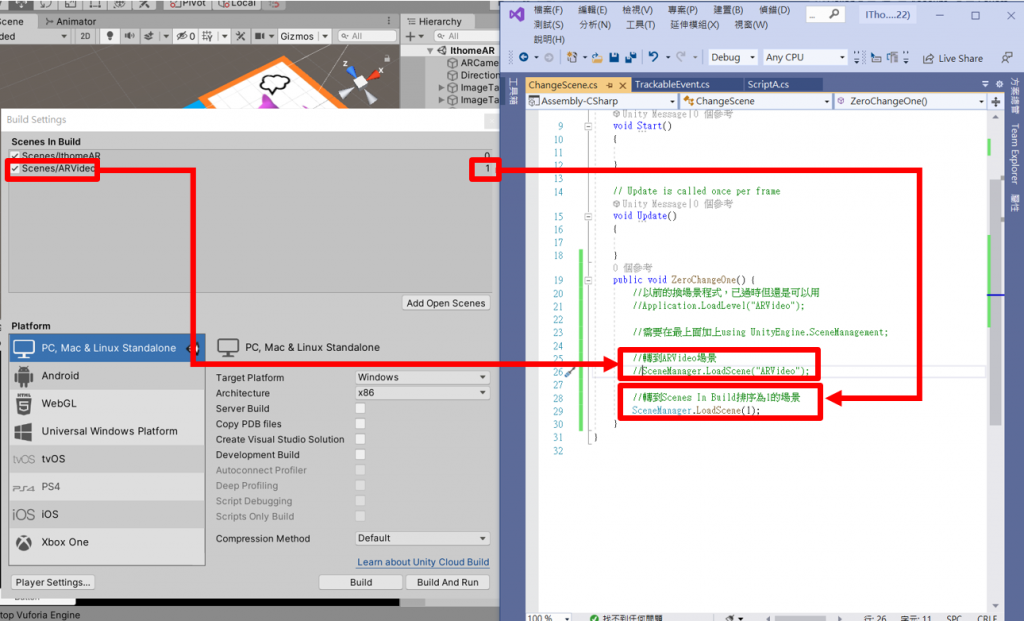The image size is (1024, 621).
Task: Collapse the ZeroChangeOne method outline box
Action: pyautogui.click(x=588, y=280)
